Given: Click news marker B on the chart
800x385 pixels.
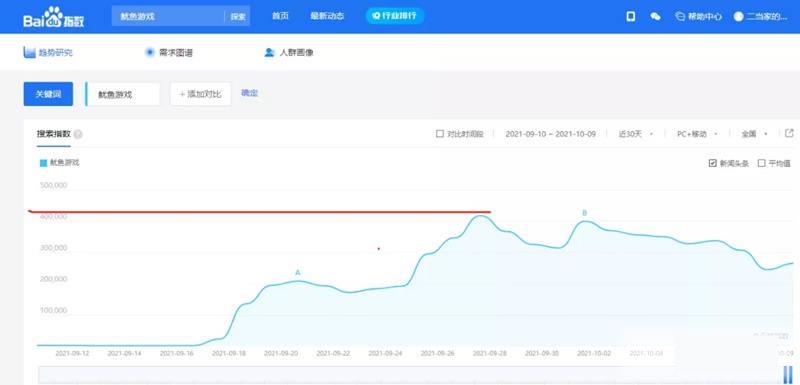Looking at the screenshot, I should 585,213.
